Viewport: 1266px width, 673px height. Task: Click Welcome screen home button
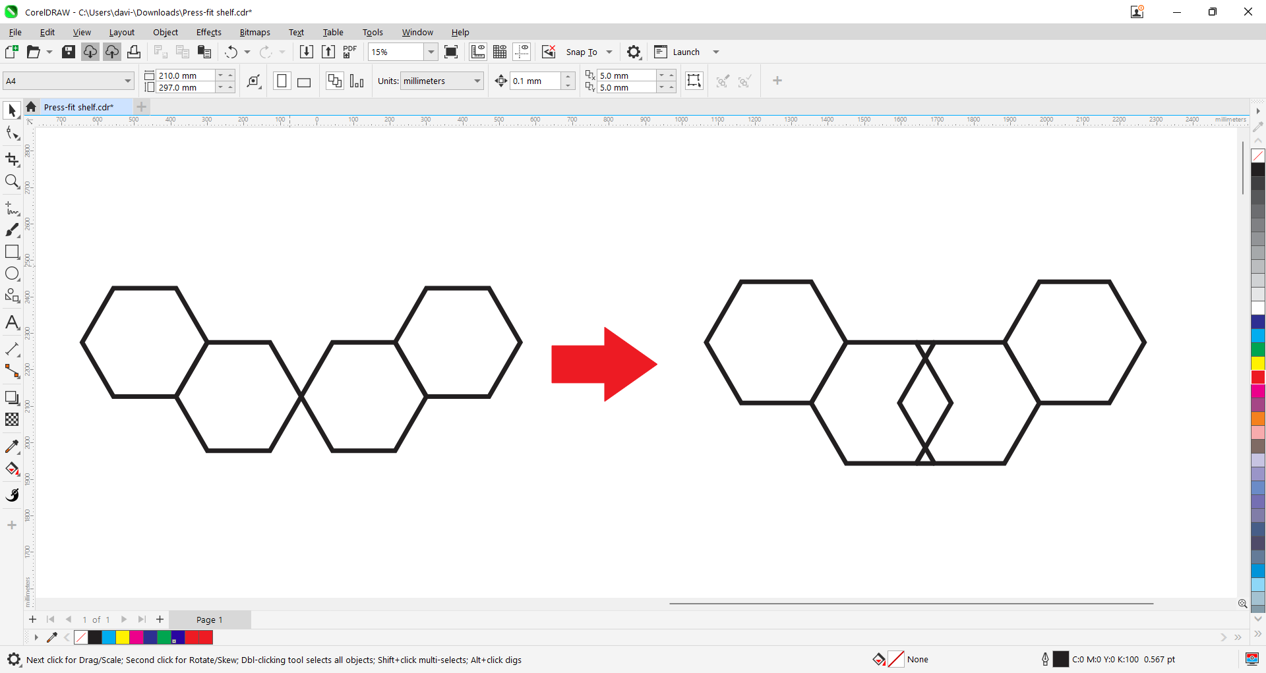[31, 107]
